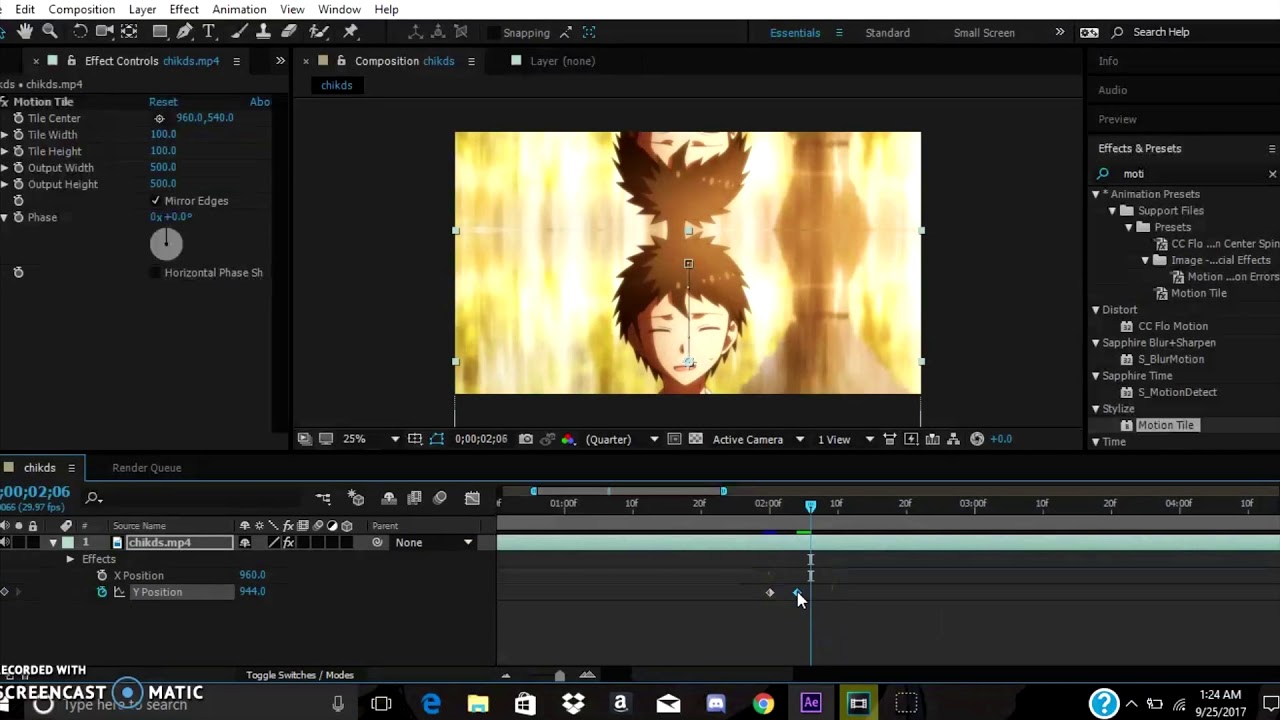Viewport: 1280px width, 720px height.
Task: Open the 25% magnification dropdown
Action: (370, 439)
